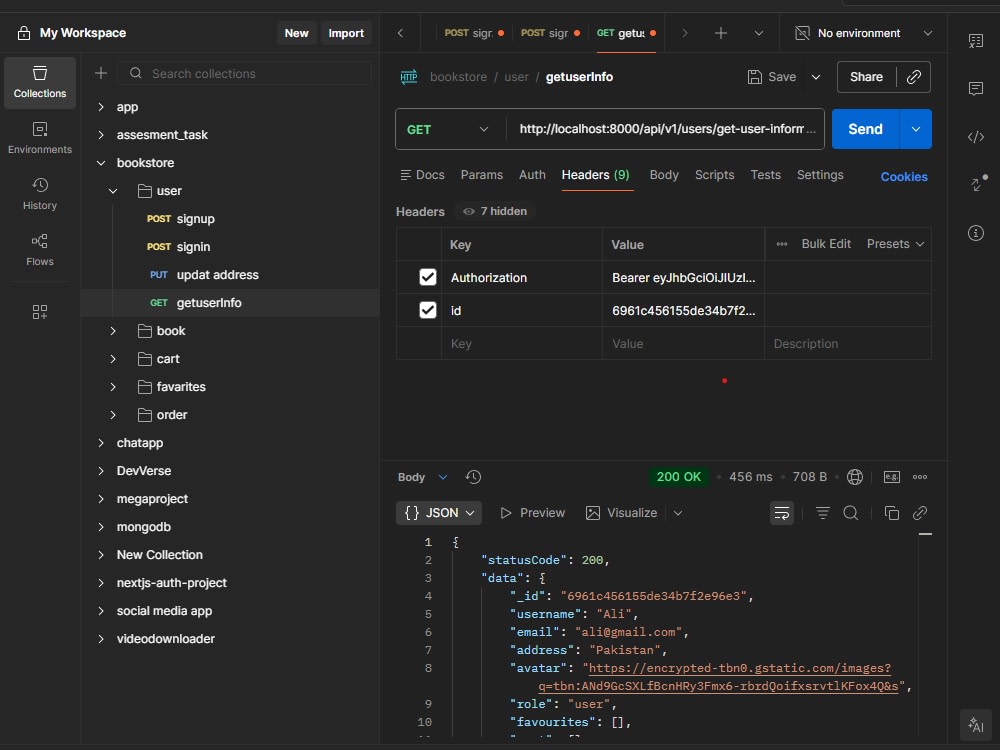Image resolution: width=1000 pixels, height=750 pixels.
Task: Open the documentation icon in the right sidebar
Action: [976, 41]
